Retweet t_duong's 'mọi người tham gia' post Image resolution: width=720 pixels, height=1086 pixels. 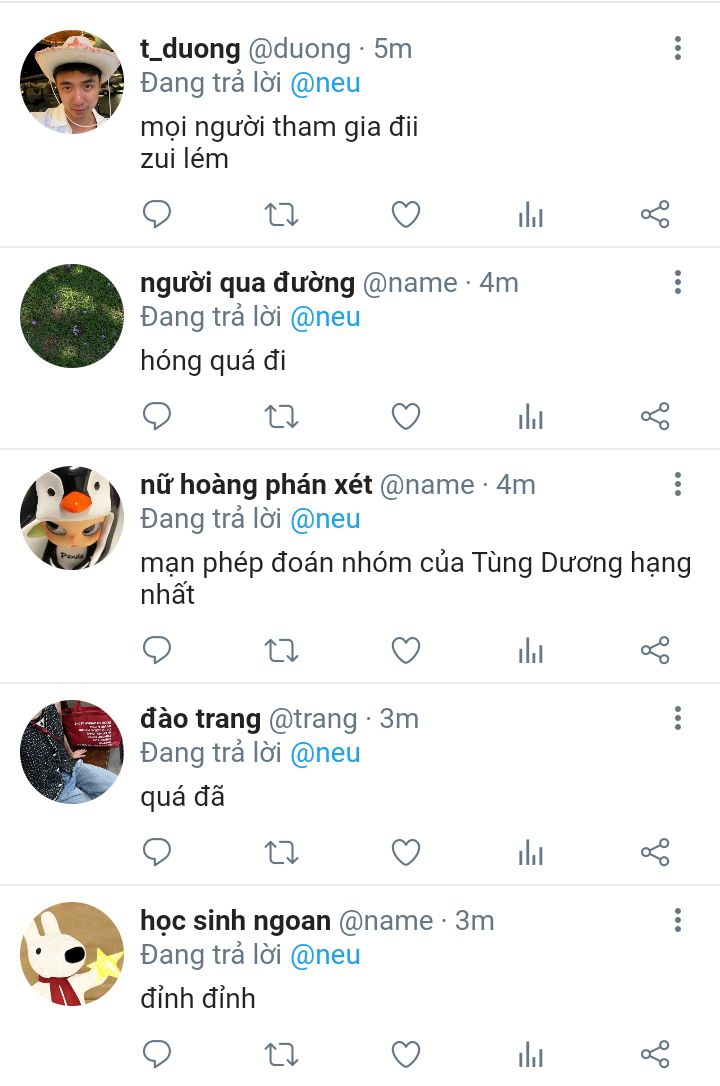281,215
